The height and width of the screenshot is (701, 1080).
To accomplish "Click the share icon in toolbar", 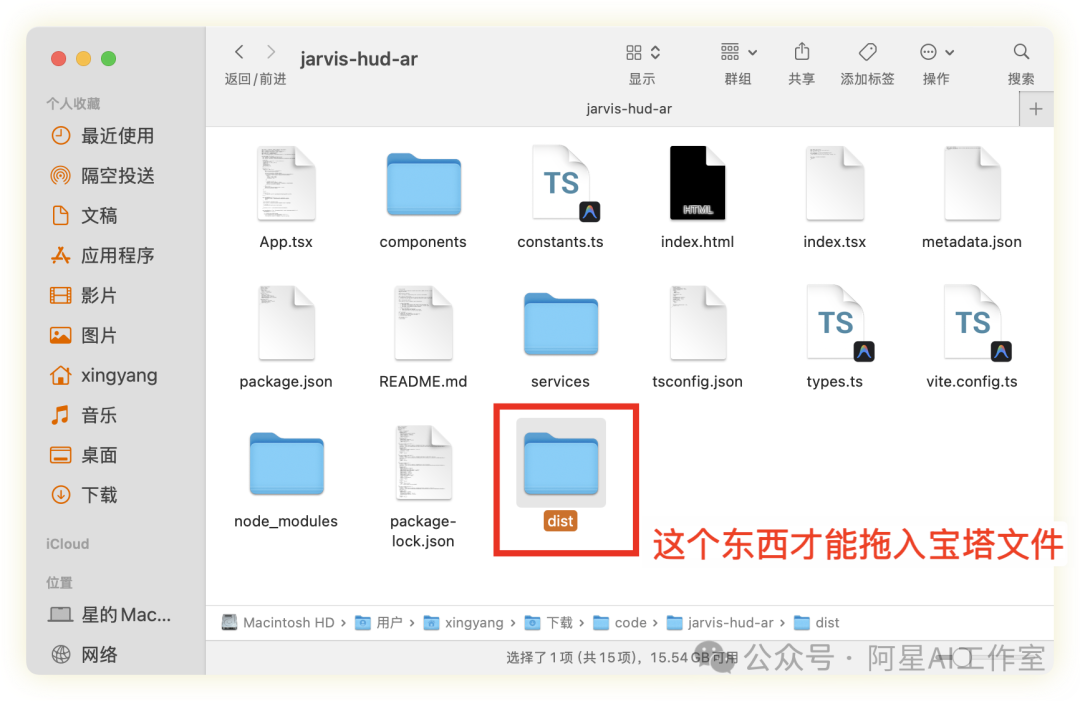I will coord(802,52).
